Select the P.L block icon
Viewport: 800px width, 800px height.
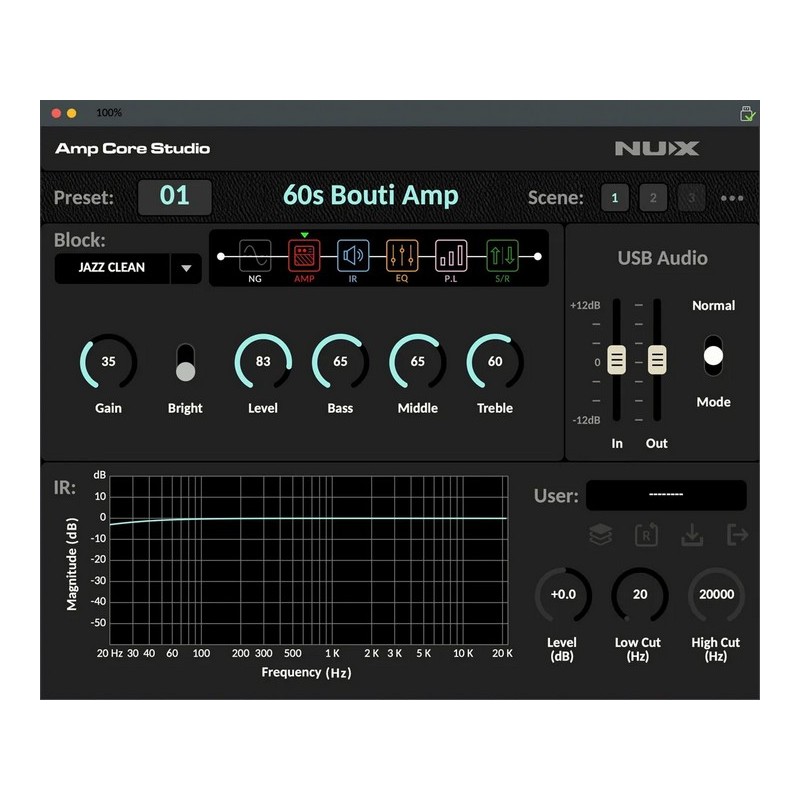pyautogui.click(x=451, y=256)
